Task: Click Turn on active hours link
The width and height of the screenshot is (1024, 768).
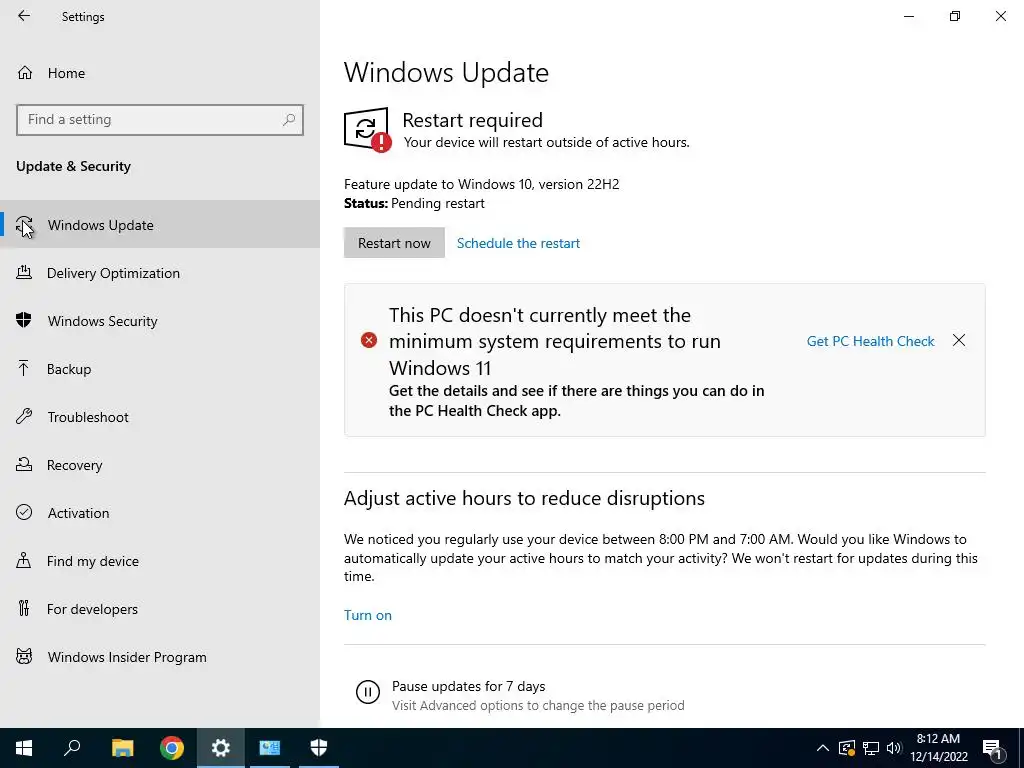Action: coord(368,615)
